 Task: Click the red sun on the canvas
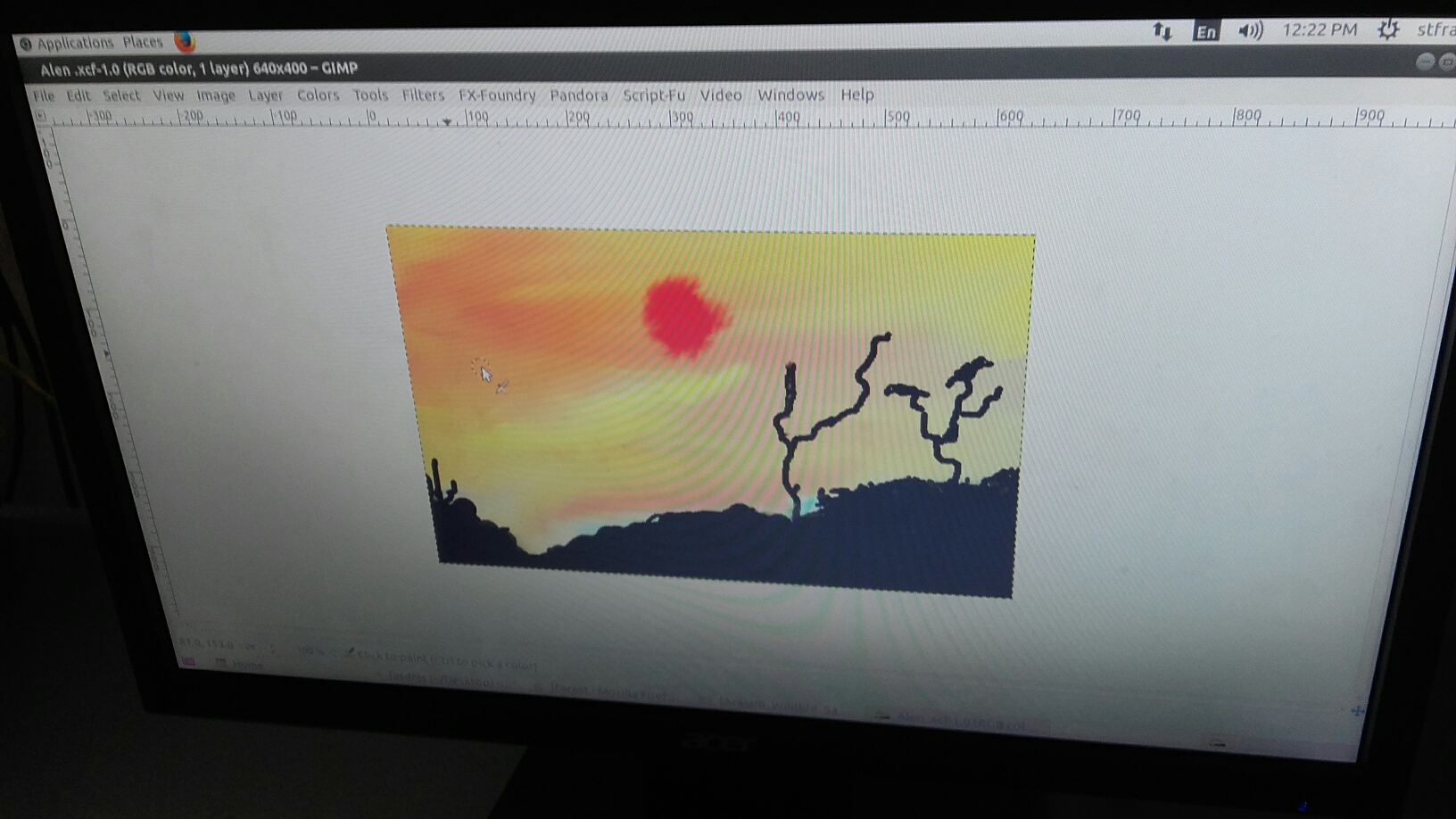tap(685, 317)
